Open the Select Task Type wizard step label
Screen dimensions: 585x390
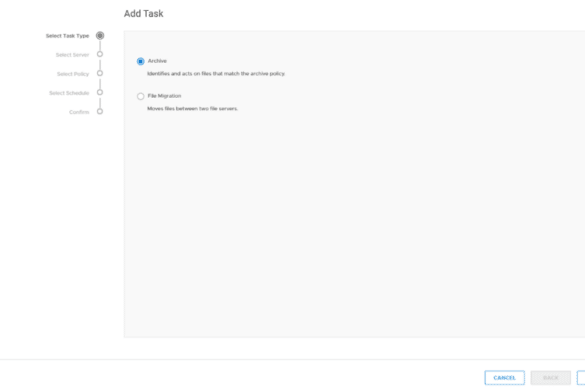[x=68, y=36]
